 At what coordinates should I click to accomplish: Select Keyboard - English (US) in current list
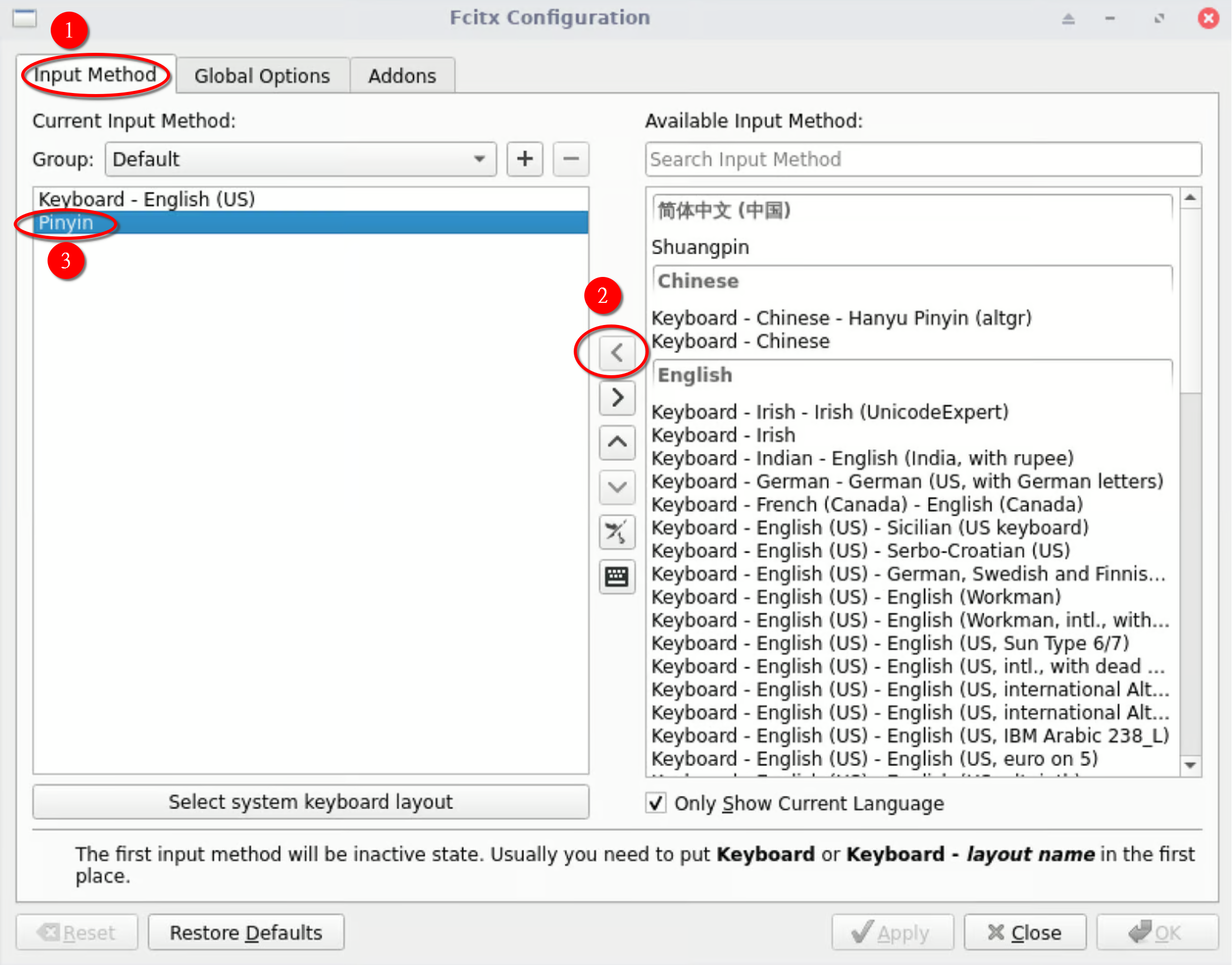(147, 199)
